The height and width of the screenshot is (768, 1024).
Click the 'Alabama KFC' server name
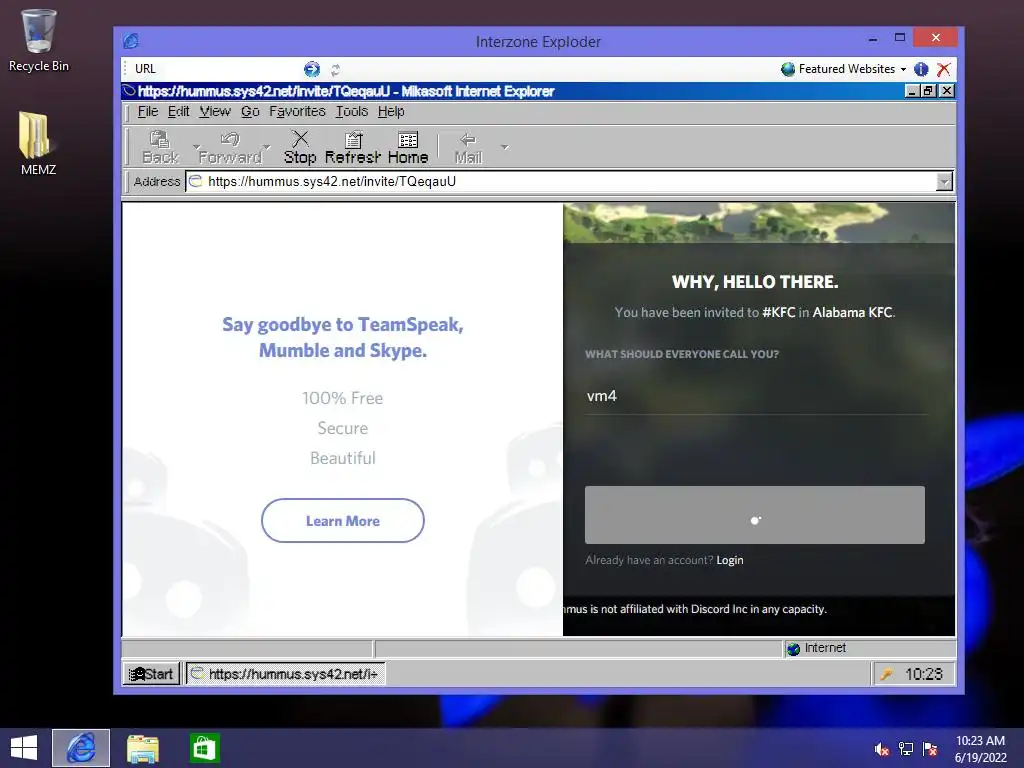pos(852,313)
